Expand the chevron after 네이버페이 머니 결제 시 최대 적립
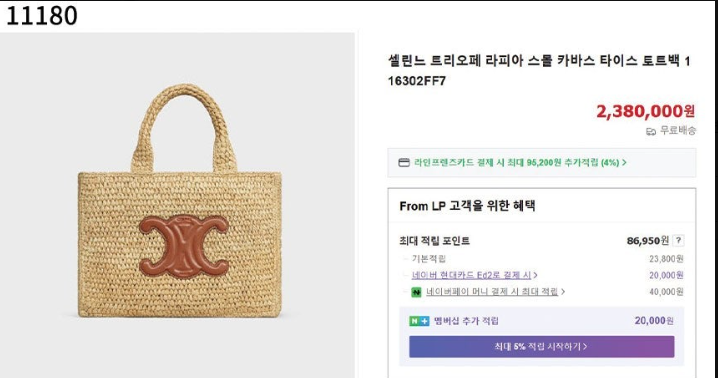 563,291
